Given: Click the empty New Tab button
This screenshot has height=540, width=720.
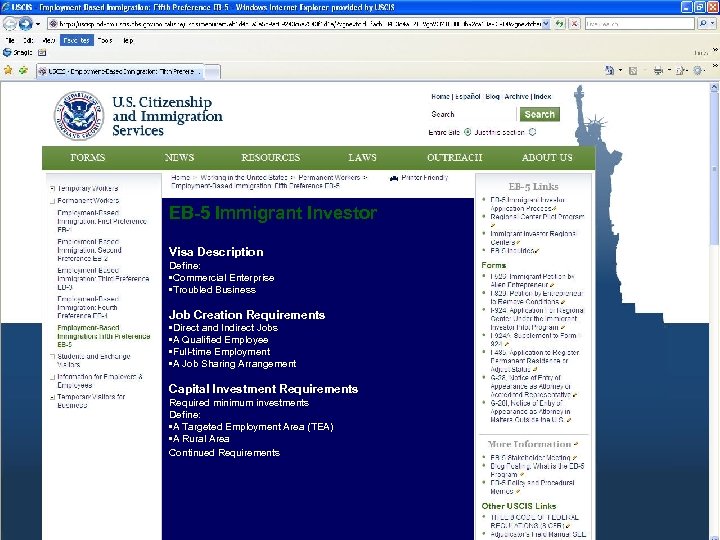Looking at the screenshot, I should pyautogui.click(x=212, y=72).
